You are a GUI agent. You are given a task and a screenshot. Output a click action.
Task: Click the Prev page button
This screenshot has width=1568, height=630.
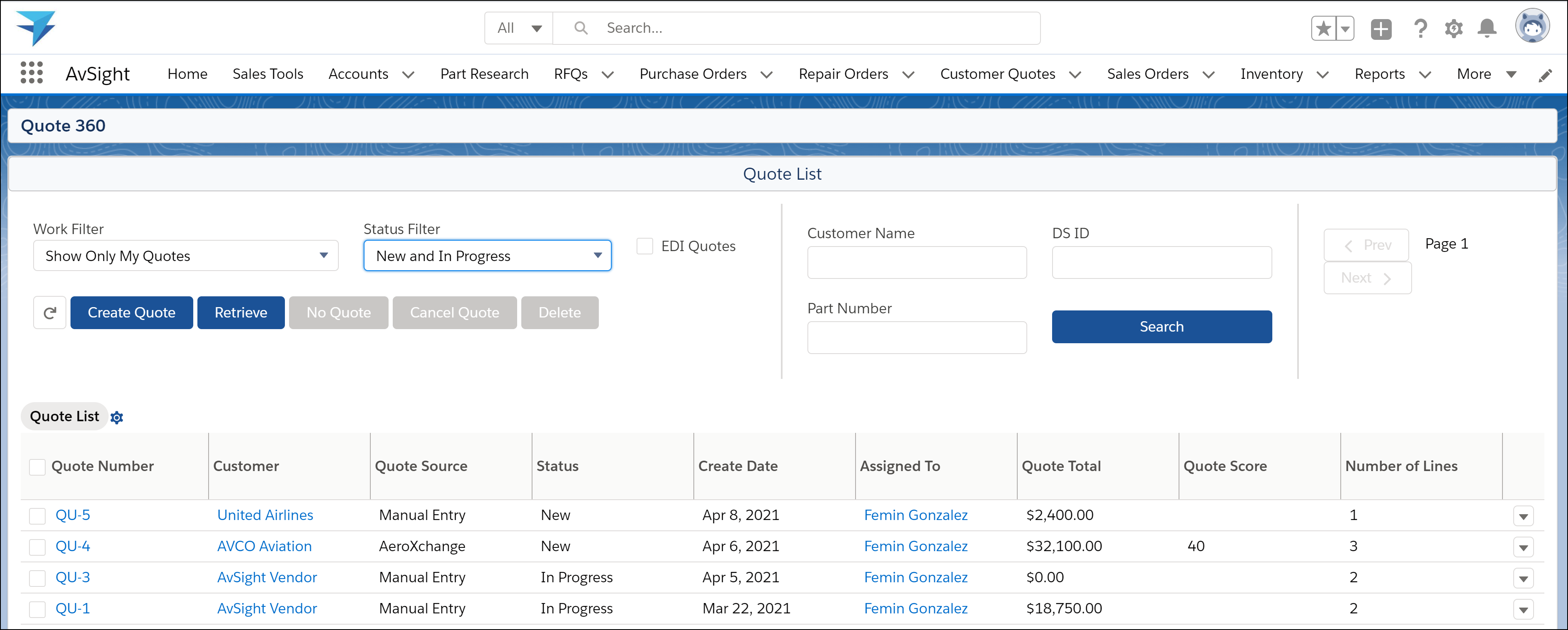pos(1366,245)
